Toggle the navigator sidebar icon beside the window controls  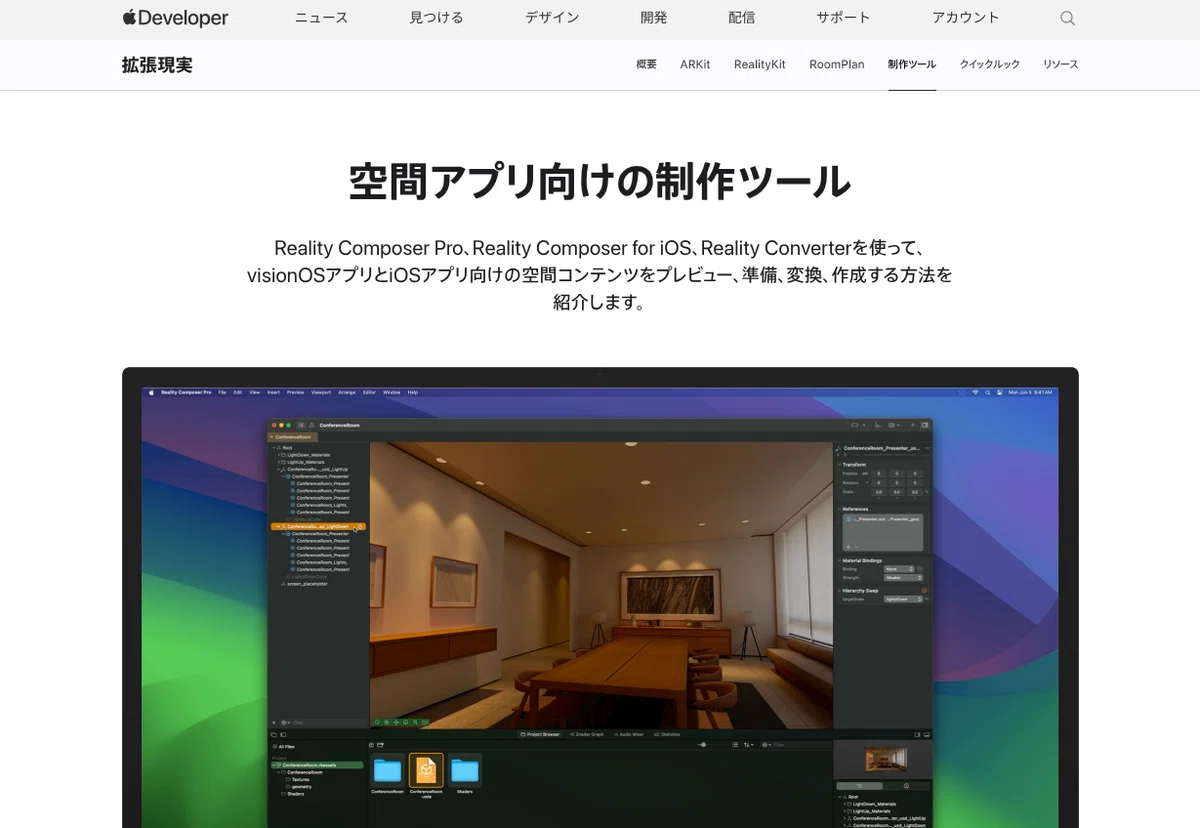tap(301, 425)
